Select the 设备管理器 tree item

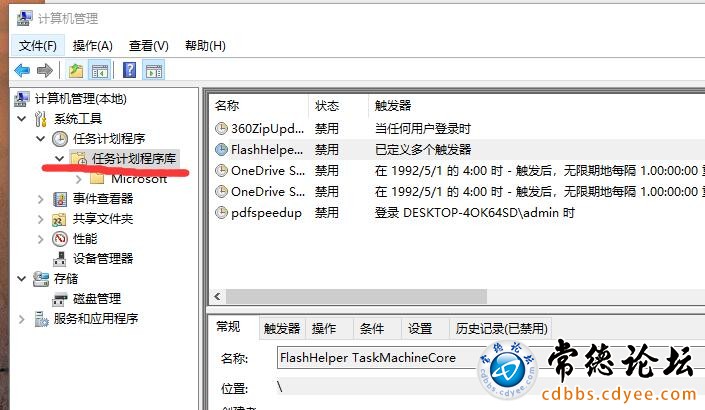(103, 259)
